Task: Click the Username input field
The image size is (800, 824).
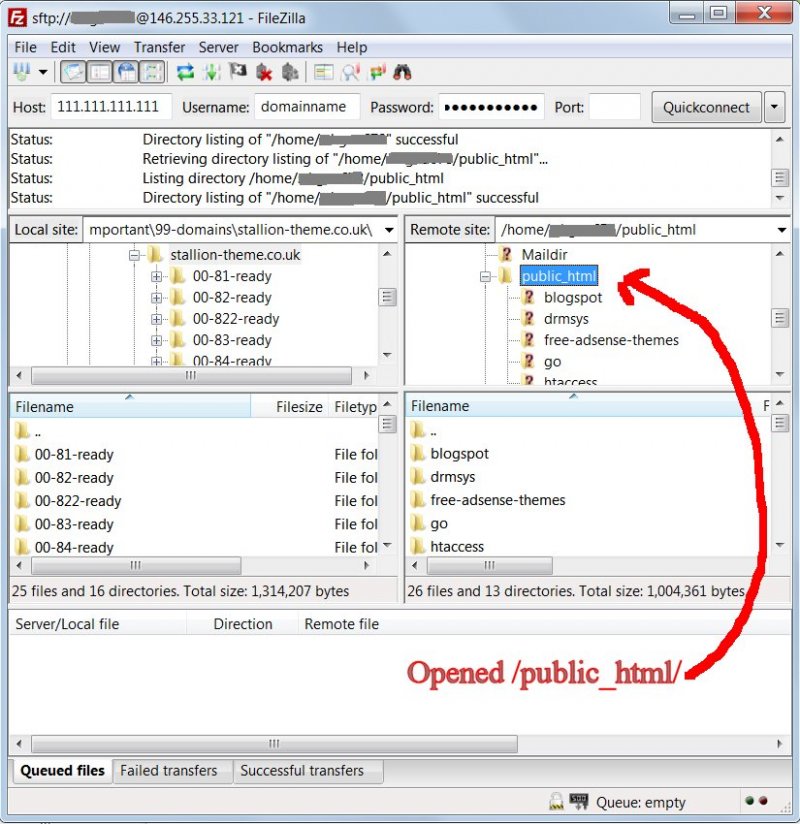Action: click(x=307, y=107)
